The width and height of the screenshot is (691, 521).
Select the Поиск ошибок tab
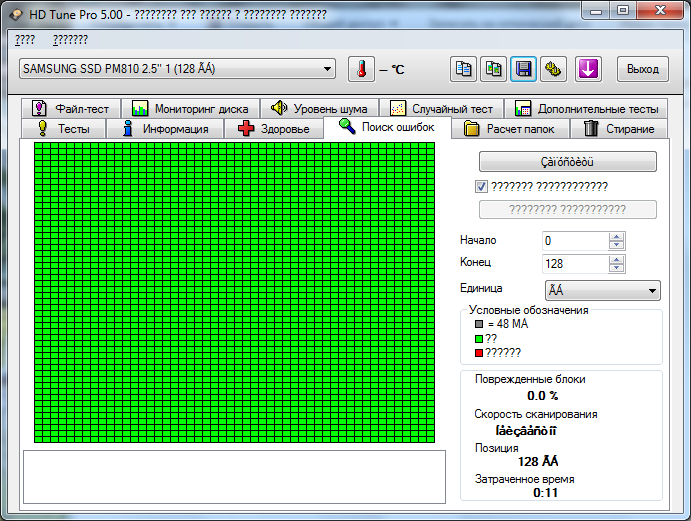point(387,127)
